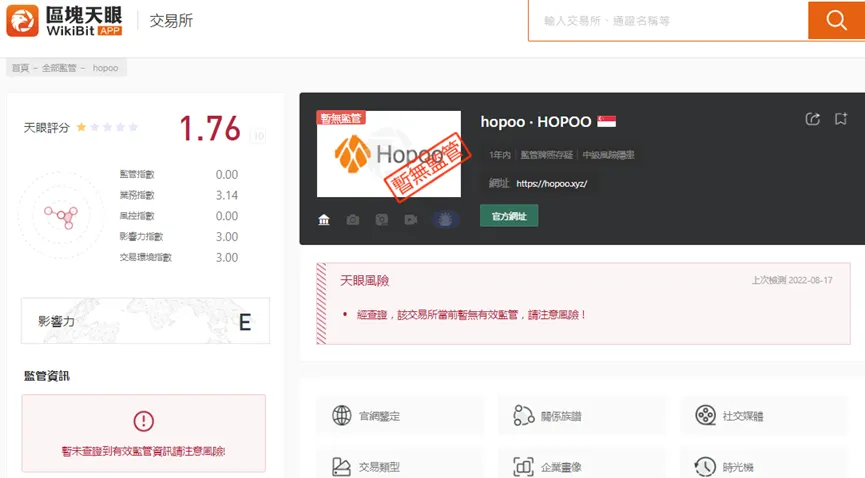Viewport: 865px width, 478px height.
Task: Open 企業畫像 icon
Action: click(524, 467)
